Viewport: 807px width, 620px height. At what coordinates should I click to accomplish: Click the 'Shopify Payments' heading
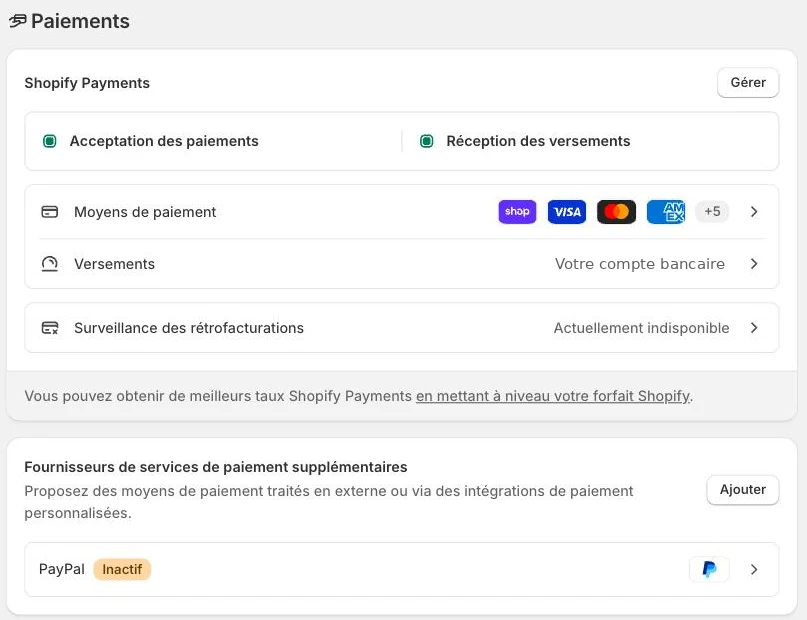tap(87, 83)
